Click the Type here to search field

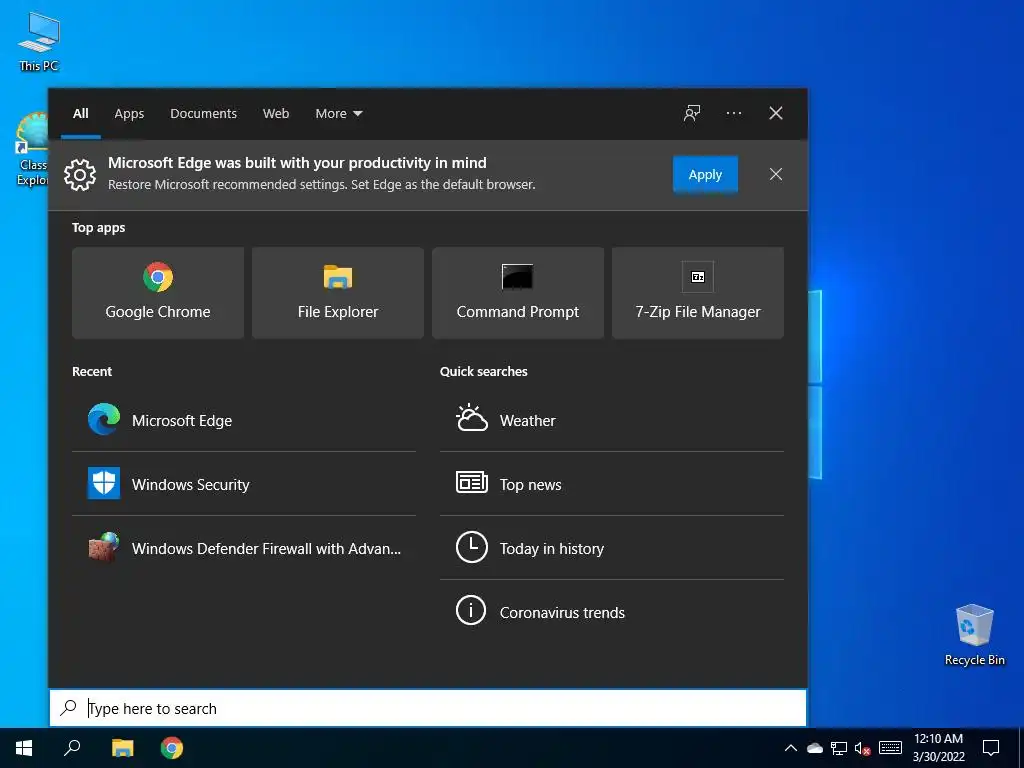click(428, 708)
